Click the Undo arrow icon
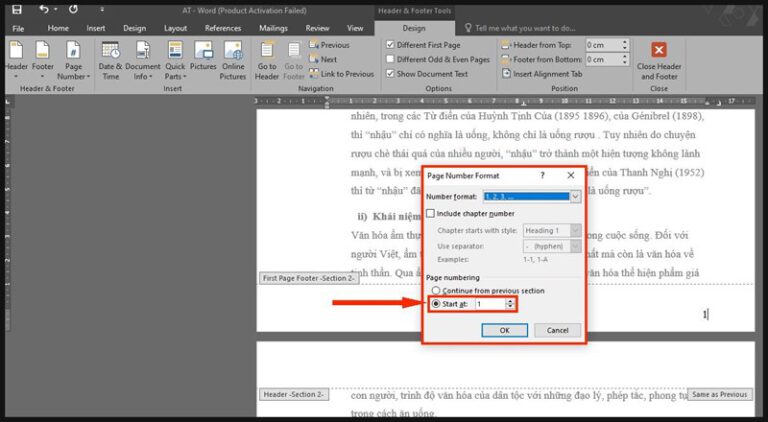The width and height of the screenshot is (768, 422). tap(44, 9)
